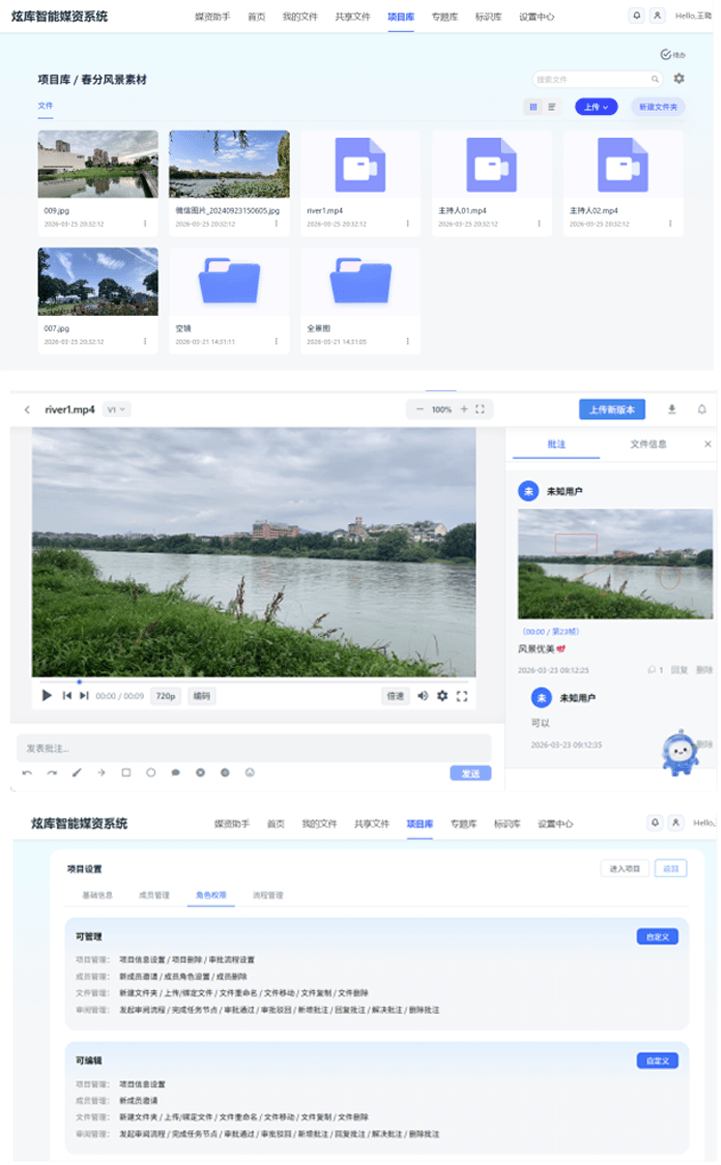Open more options for 全景图 folder

(407, 342)
